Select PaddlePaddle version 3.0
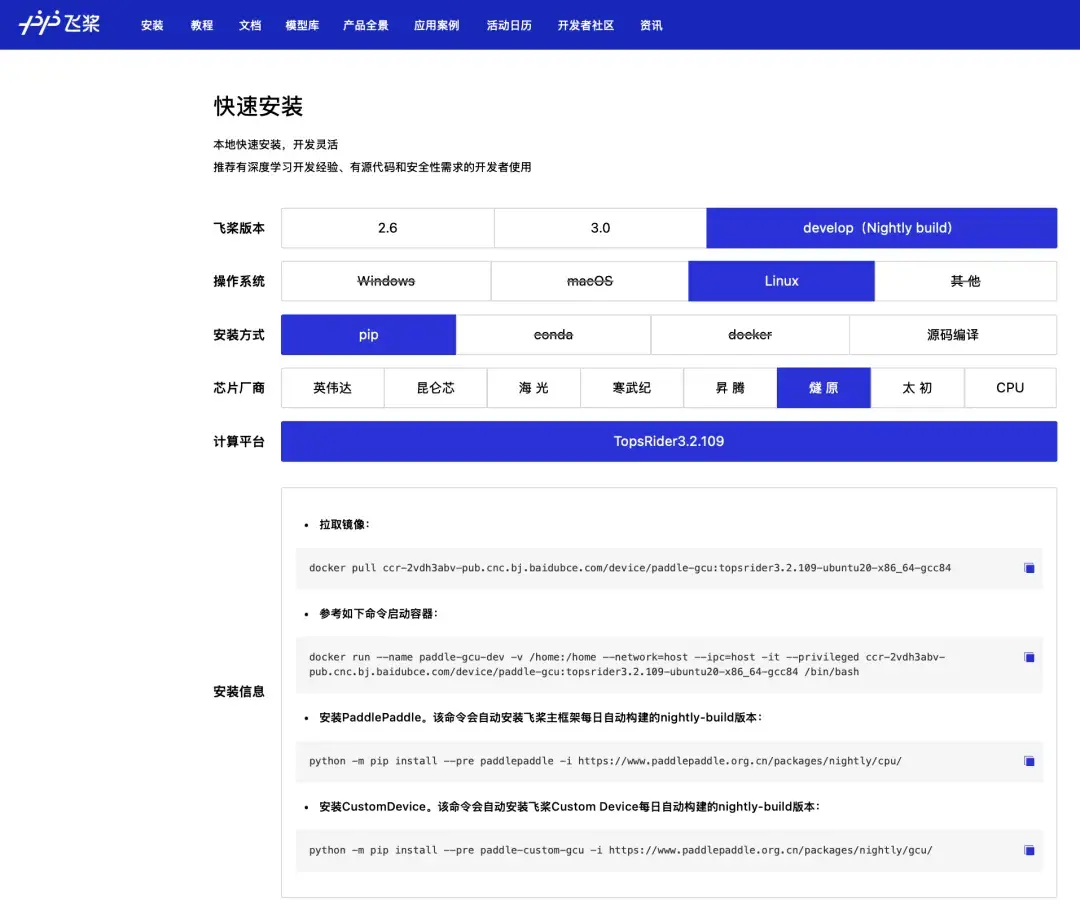1080x910 pixels. (x=600, y=228)
